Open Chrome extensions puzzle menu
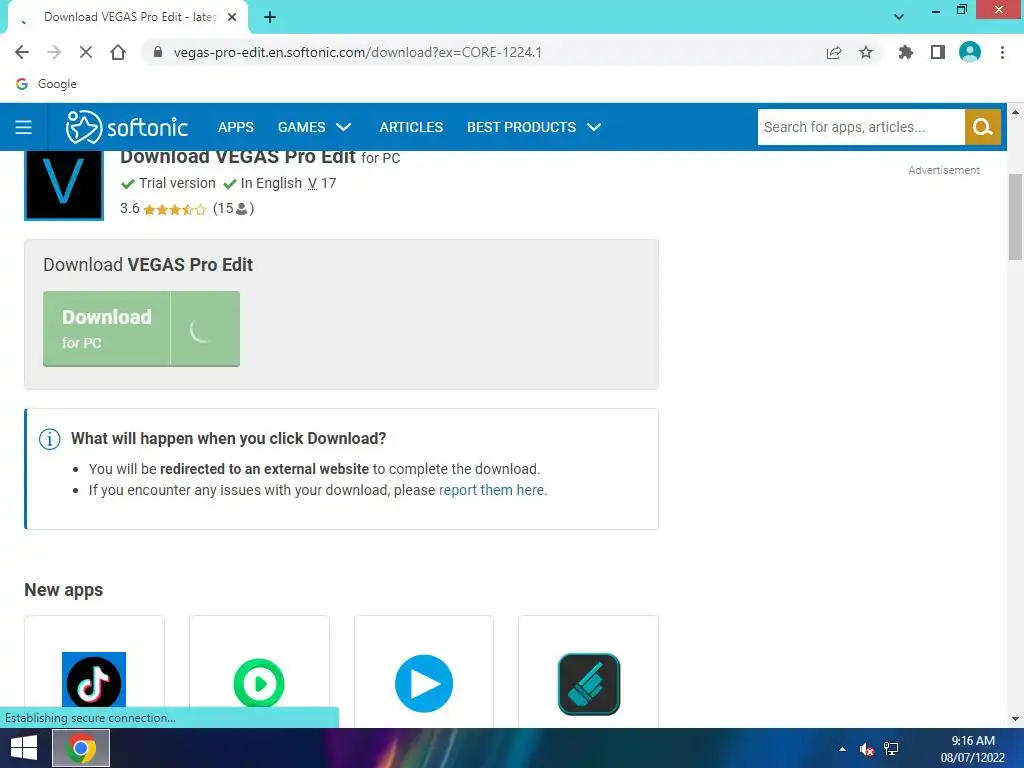 click(906, 52)
